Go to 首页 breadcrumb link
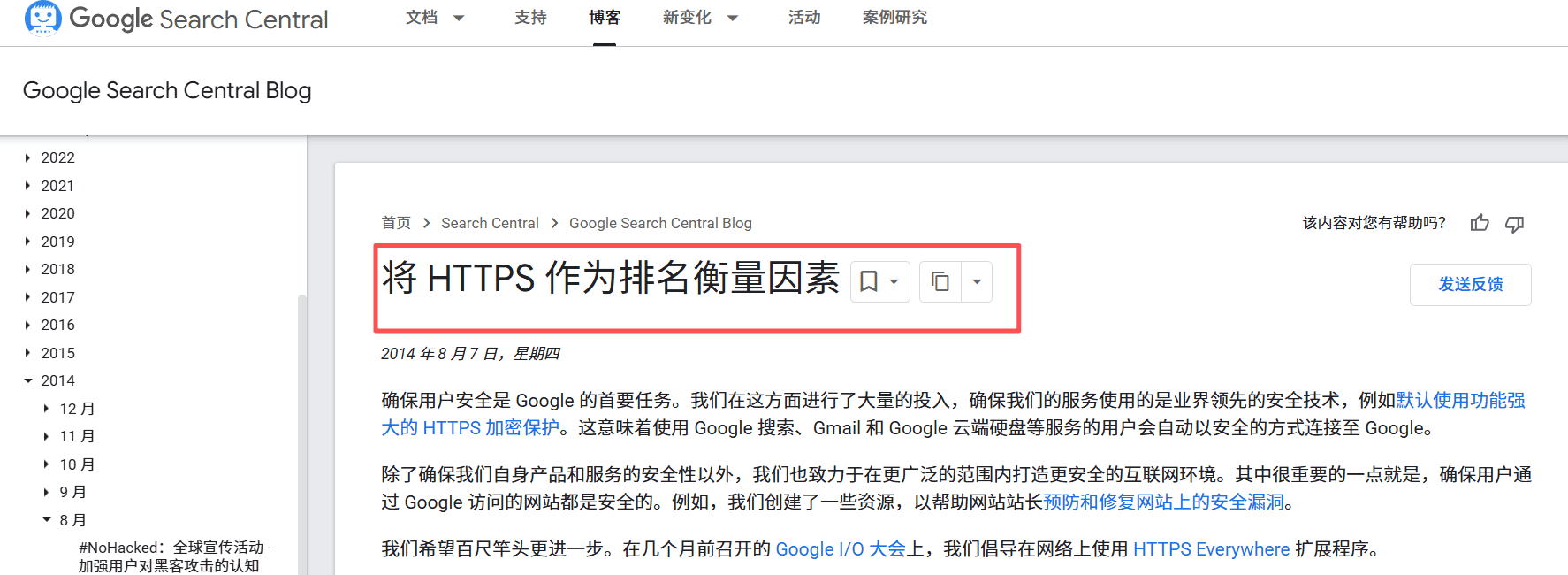The image size is (1568, 575). [x=396, y=223]
